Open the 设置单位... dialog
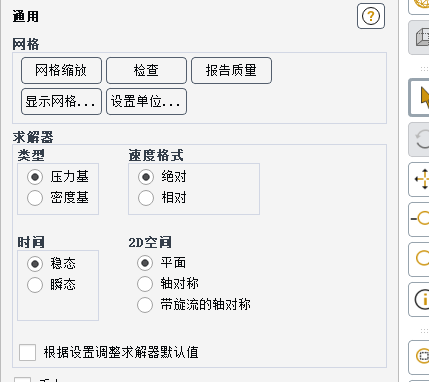The height and width of the screenshot is (382, 429). point(146,101)
